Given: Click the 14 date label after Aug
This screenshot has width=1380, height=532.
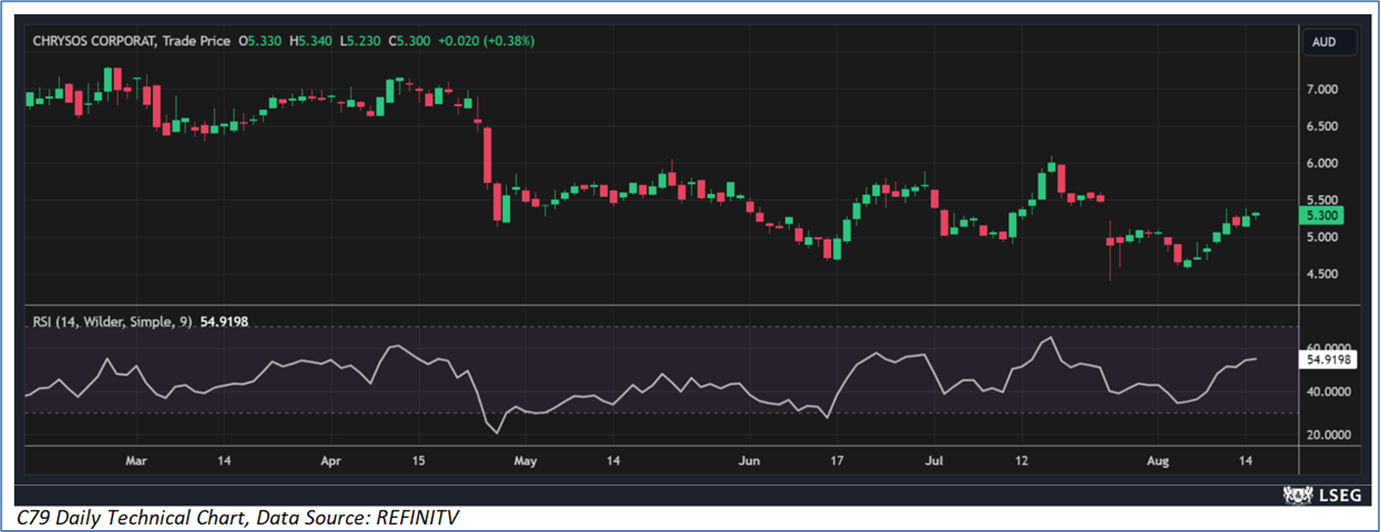Looking at the screenshot, I should (1245, 461).
